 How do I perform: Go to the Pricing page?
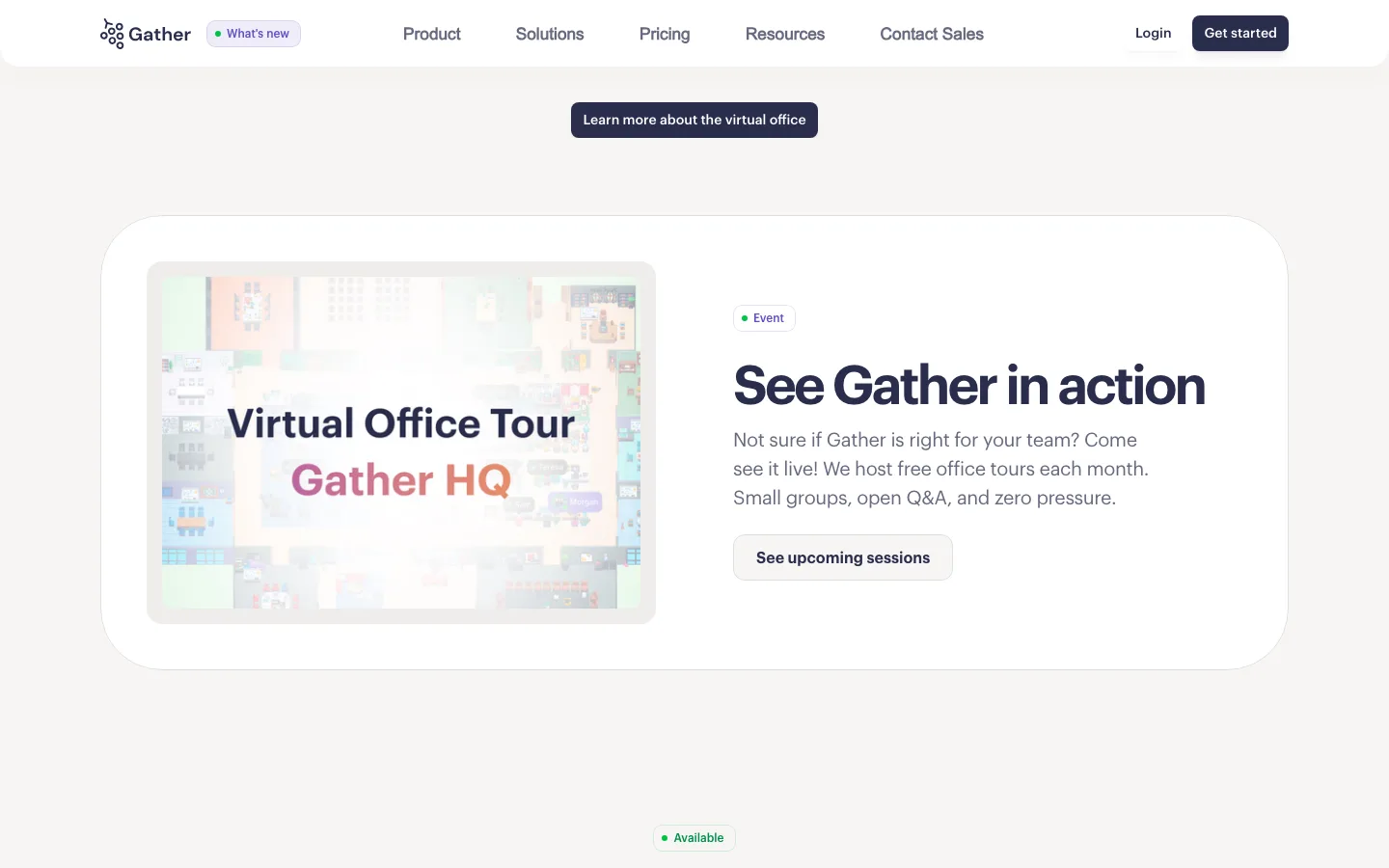point(665,34)
